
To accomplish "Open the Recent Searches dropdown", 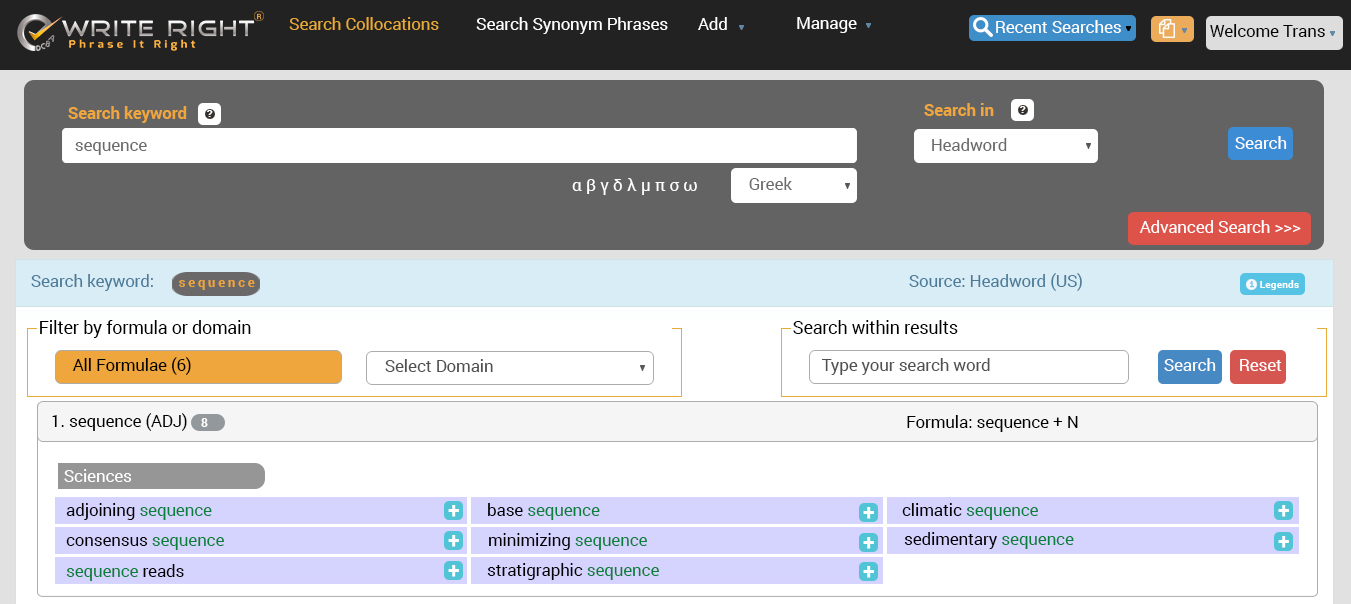I will 1051,28.
